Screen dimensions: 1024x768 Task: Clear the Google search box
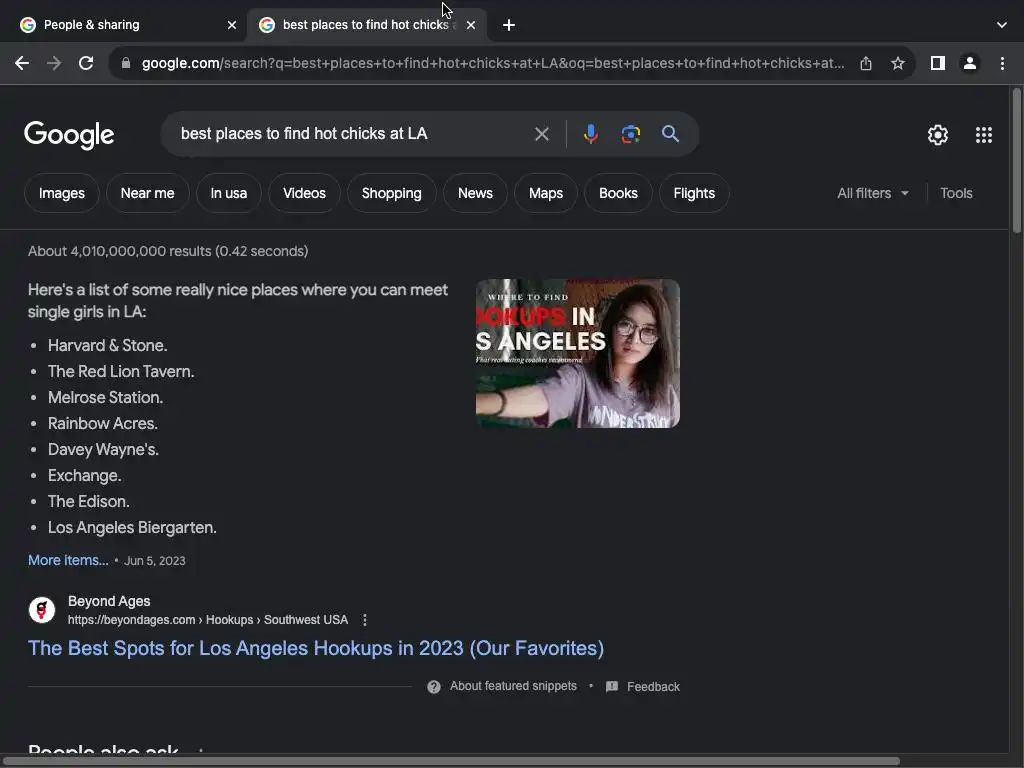coord(541,134)
